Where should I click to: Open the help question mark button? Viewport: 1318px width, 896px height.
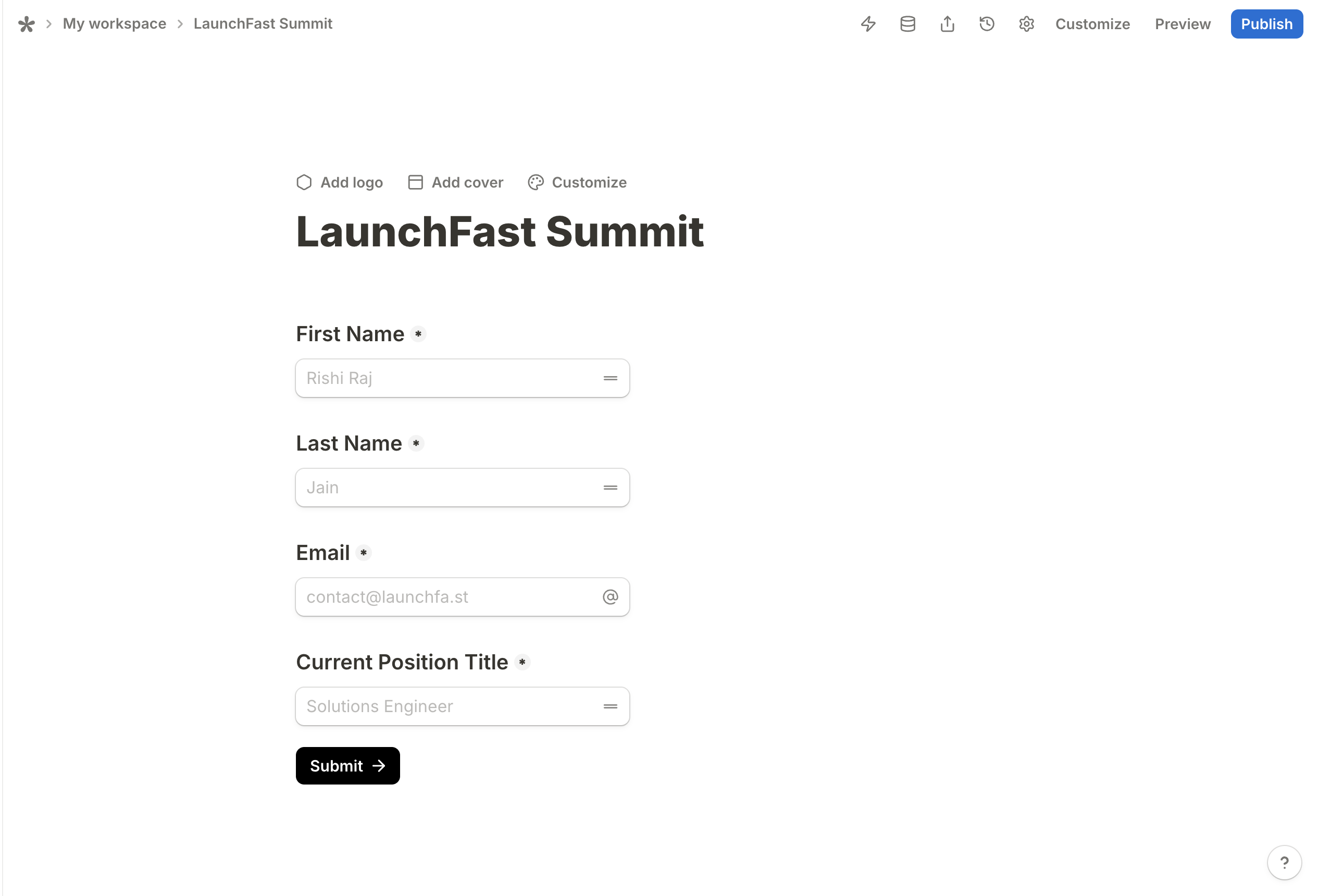(1284, 862)
